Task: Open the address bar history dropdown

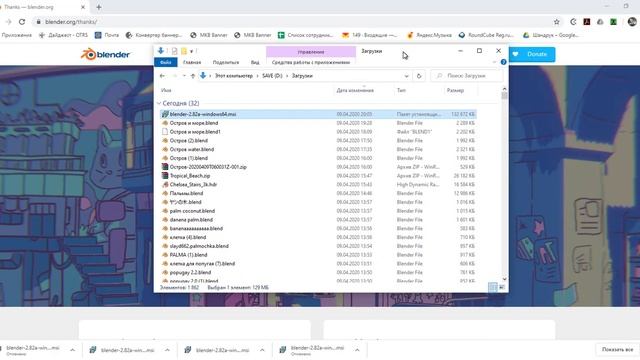Action: 406,76
